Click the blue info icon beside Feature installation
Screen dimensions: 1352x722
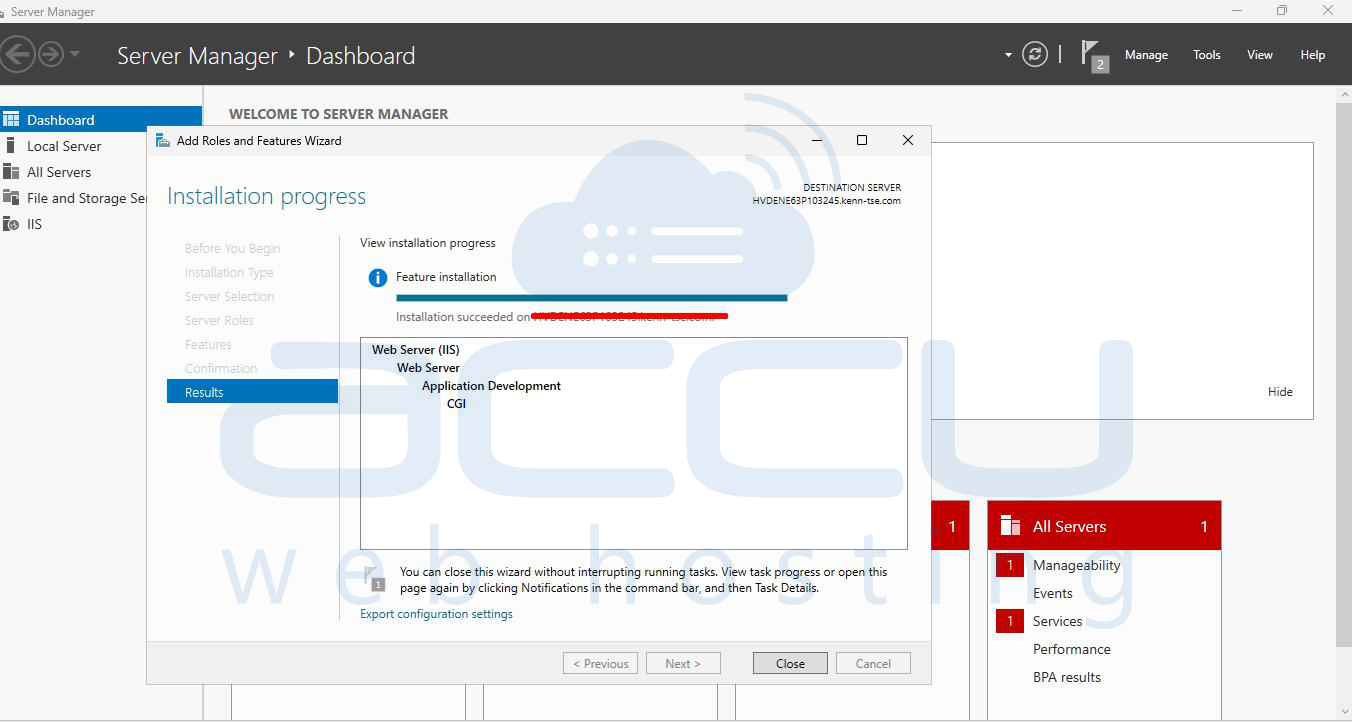(377, 278)
